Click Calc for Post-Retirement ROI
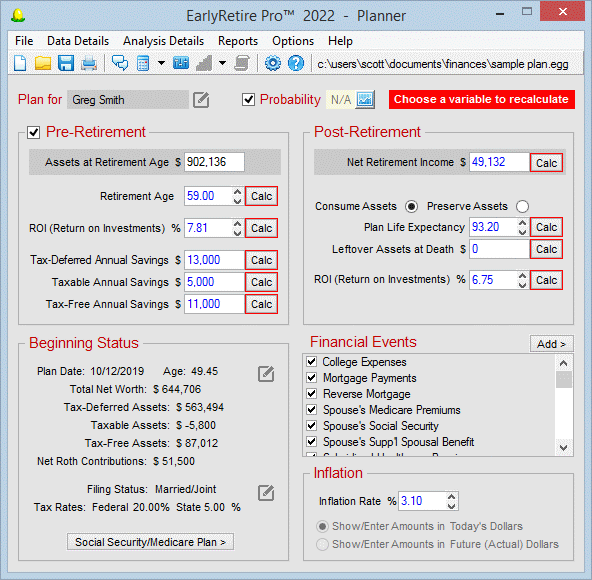Screen dimensions: 592x580 tap(546, 280)
